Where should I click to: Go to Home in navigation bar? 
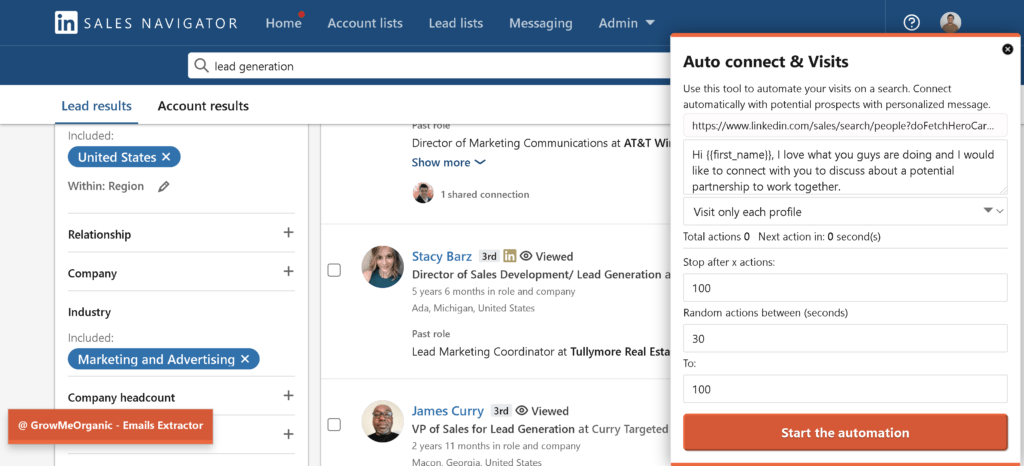283,23
